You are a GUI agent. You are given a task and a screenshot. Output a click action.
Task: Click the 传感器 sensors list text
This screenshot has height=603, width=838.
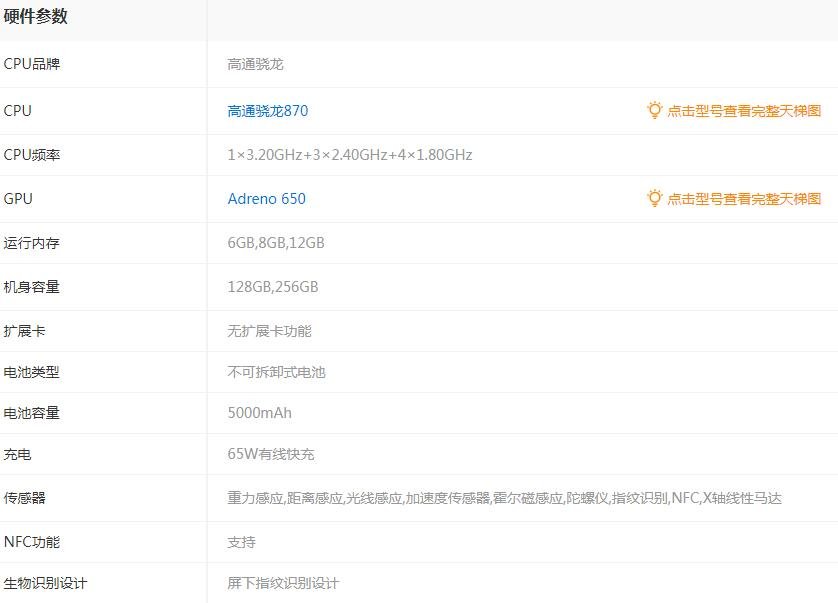(504, 498)
